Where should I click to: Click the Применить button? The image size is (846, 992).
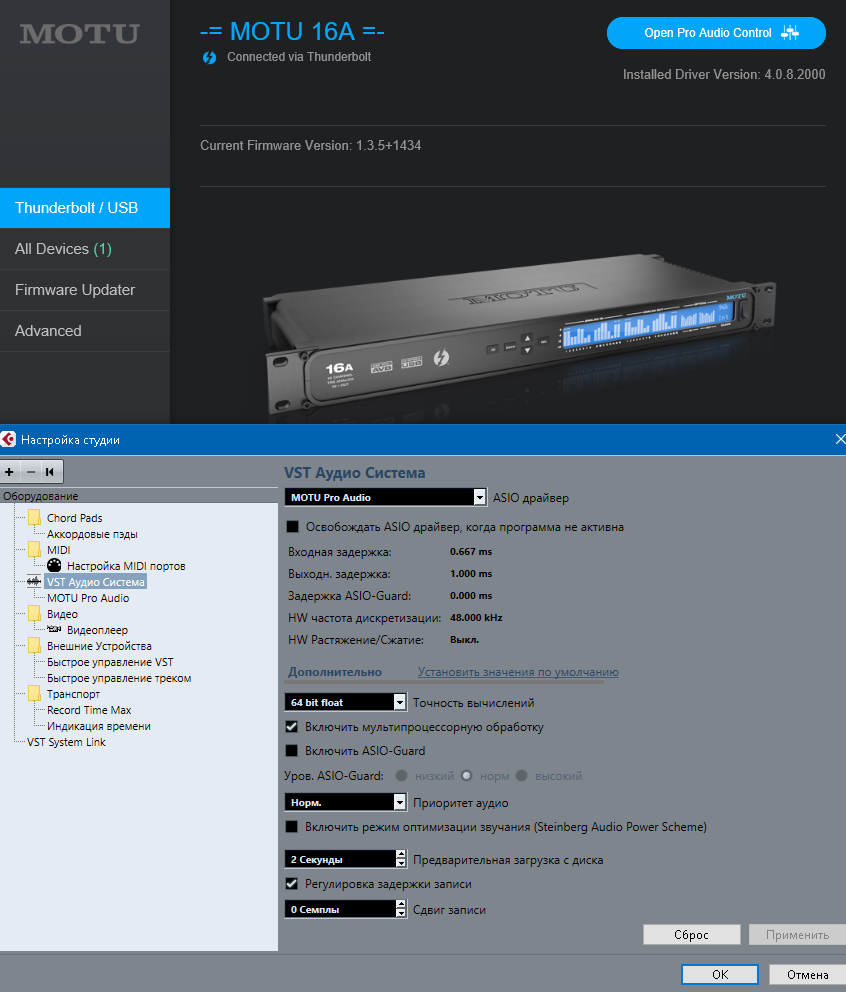tap(797, 934)
